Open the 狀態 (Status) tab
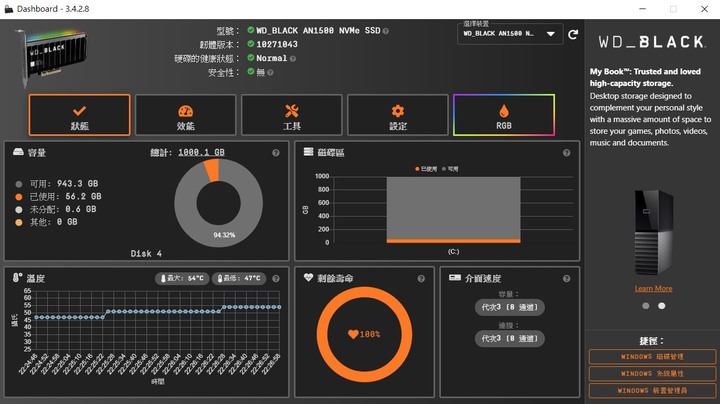Viewport: 720px width, 404px height. pos(79,115)
